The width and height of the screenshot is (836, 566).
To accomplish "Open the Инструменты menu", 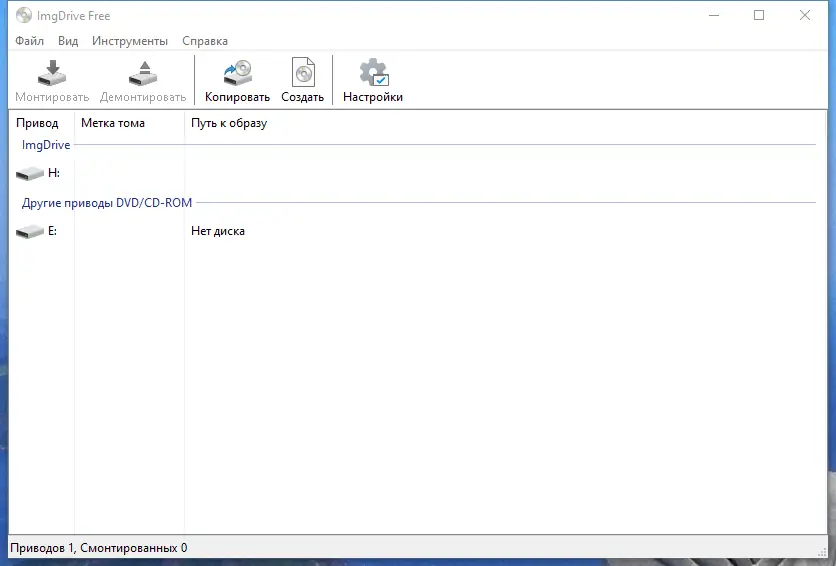I will (130, 41).
